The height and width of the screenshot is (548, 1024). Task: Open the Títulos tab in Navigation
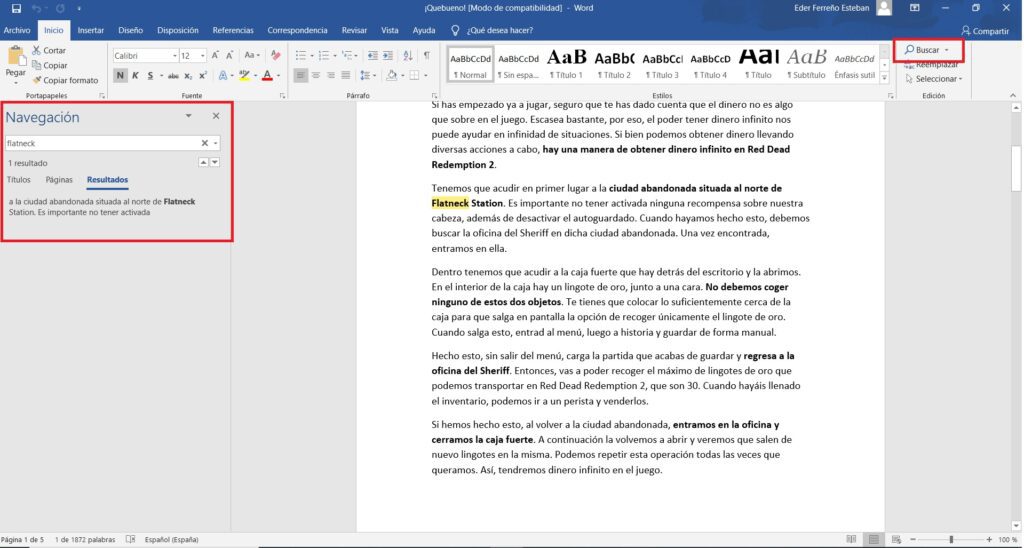(19, 180)
